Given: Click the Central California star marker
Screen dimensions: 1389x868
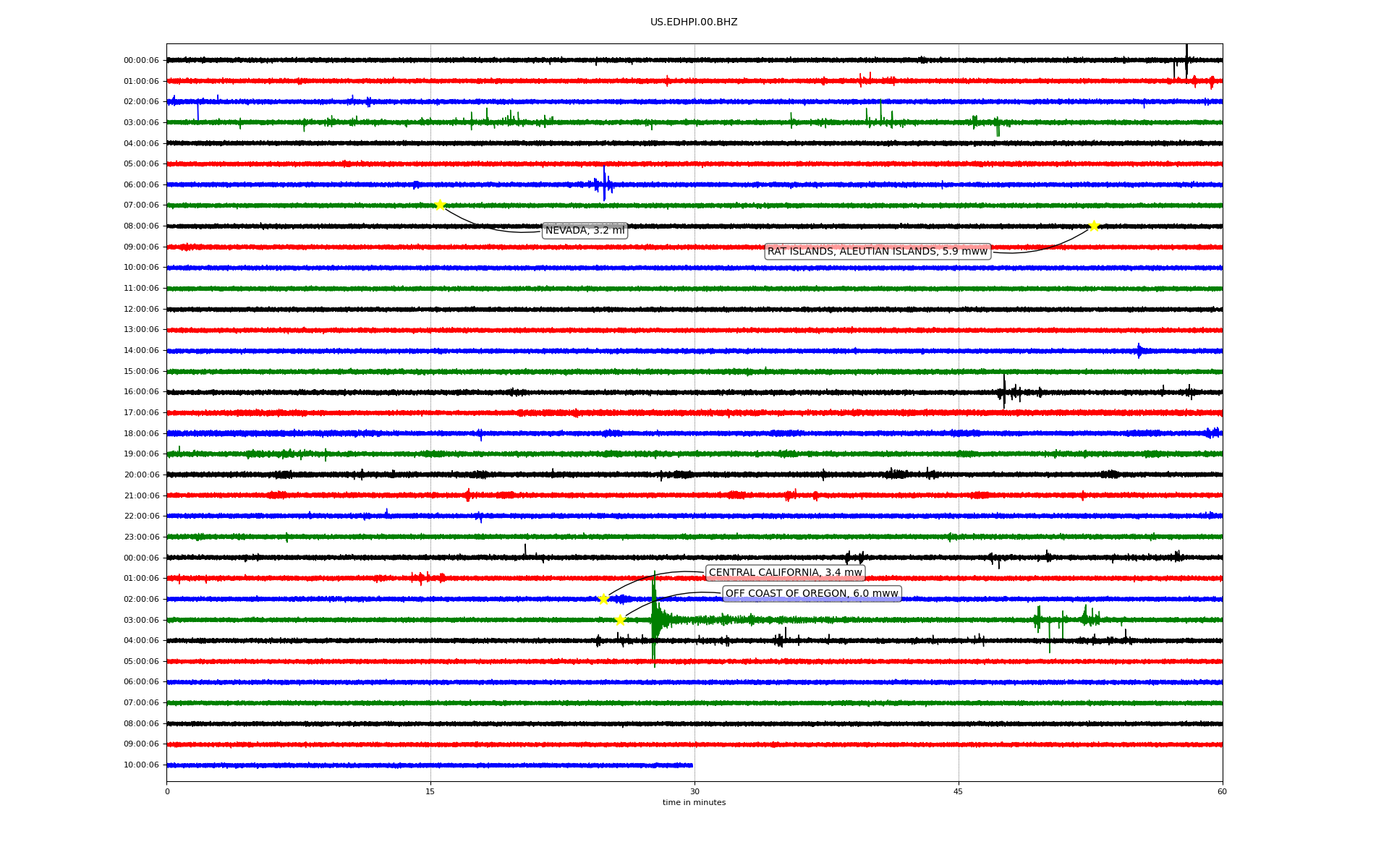Looking at the screenshot, I should (x=603, y=599).
